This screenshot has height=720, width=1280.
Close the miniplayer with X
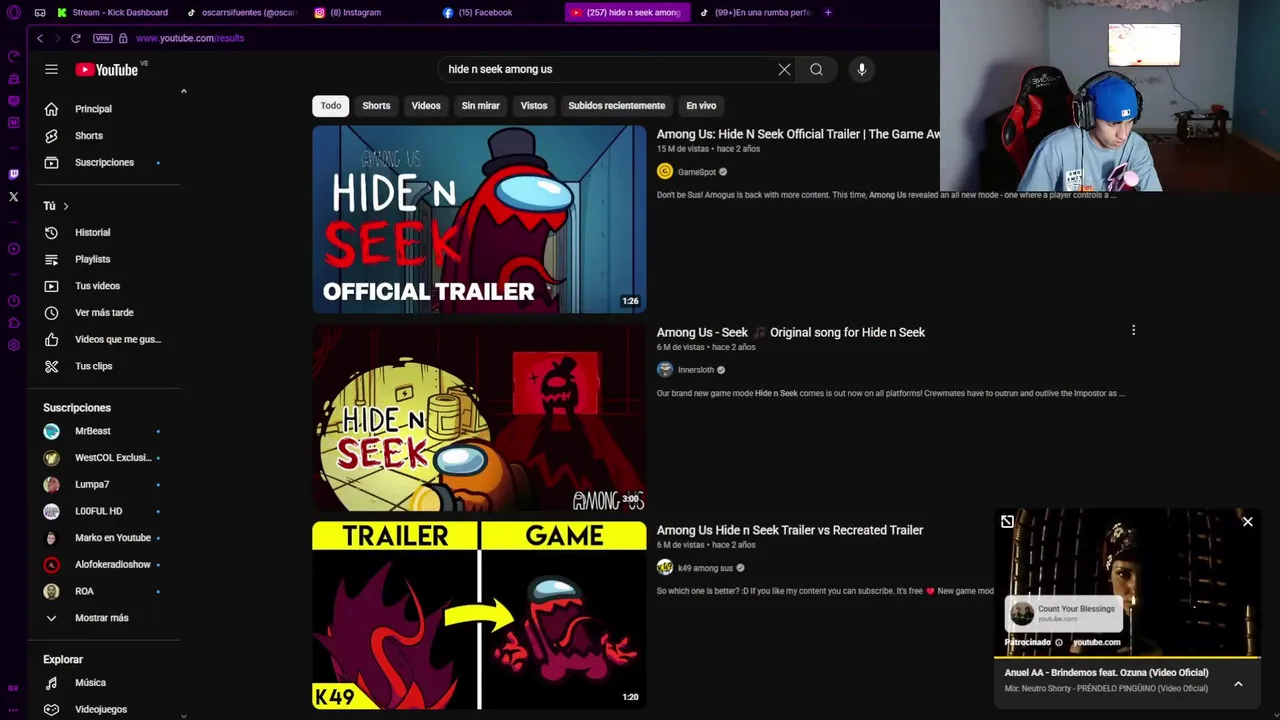coord(1247,521)
